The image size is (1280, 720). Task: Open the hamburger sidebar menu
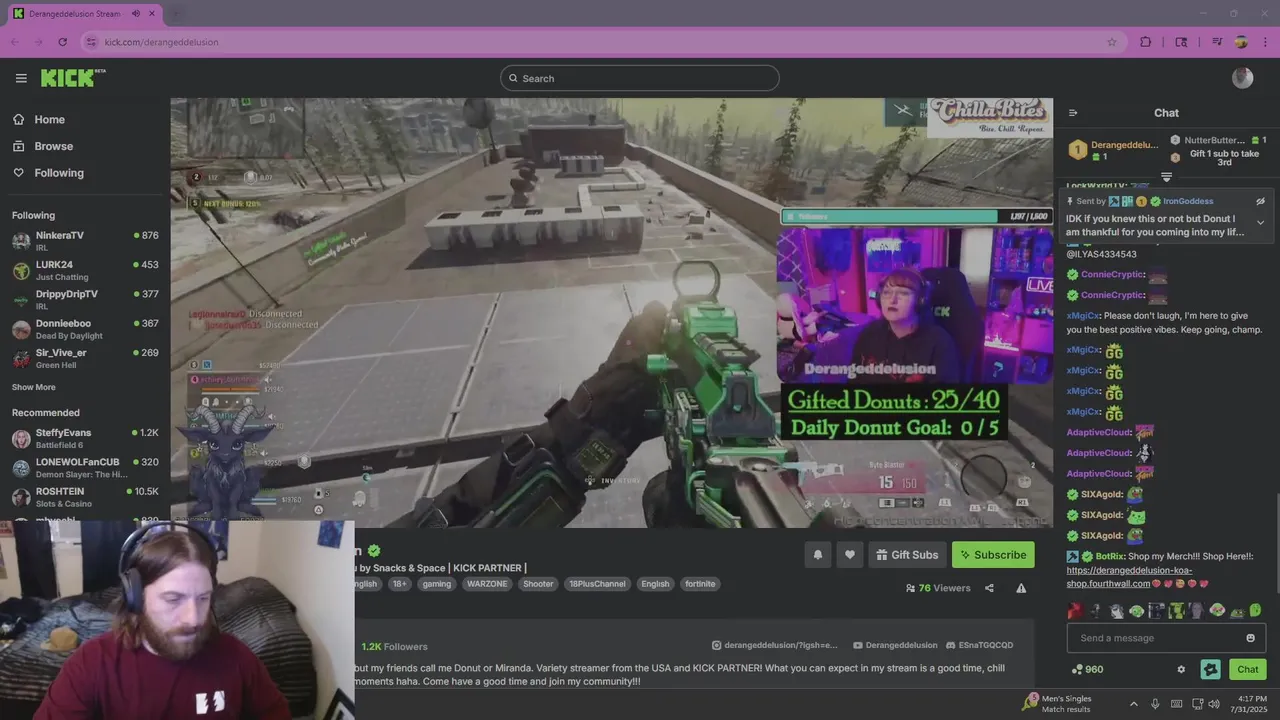(x=21, y=78)
